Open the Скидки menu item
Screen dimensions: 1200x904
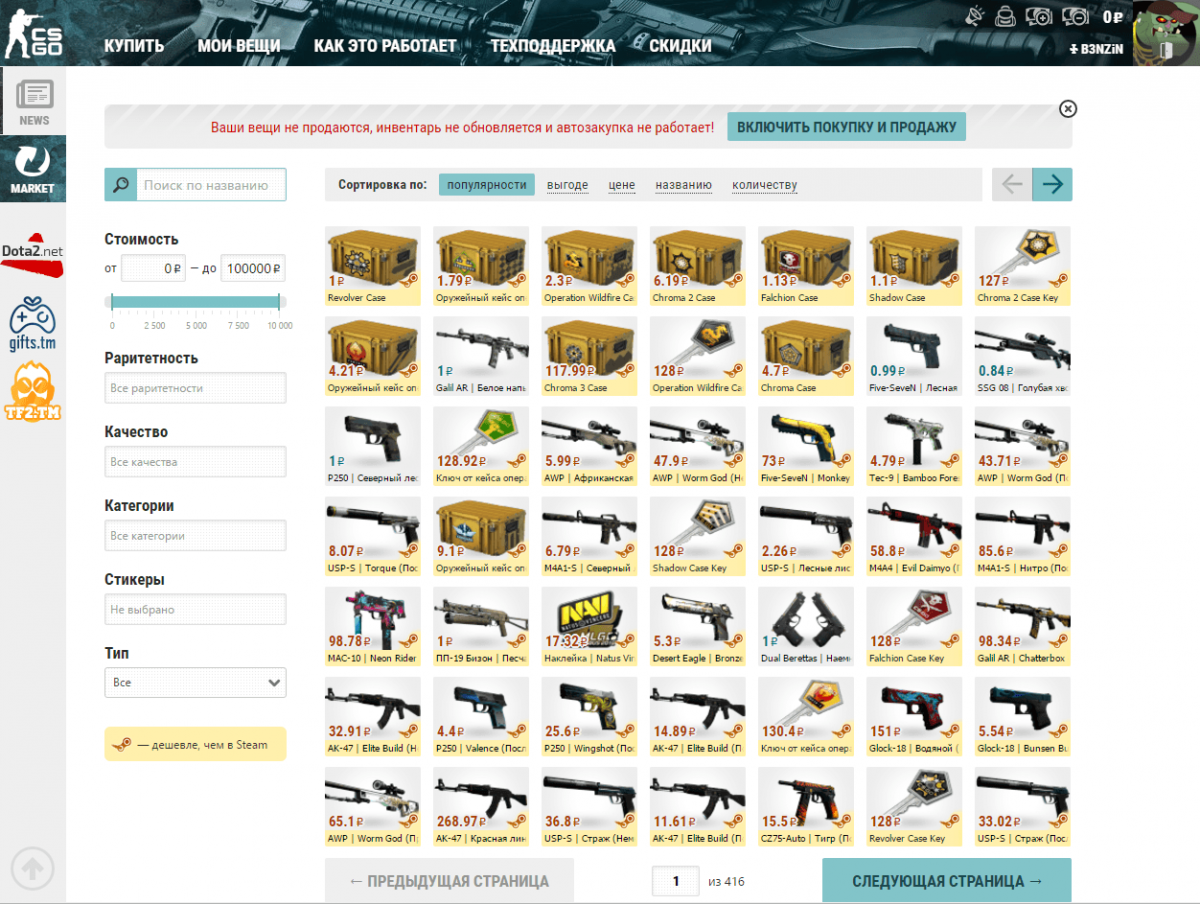click(x=680, y=46)
